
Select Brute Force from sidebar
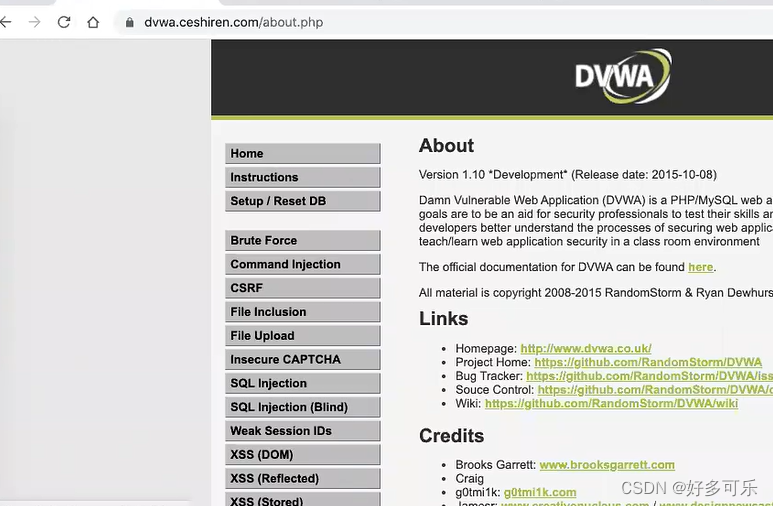303,240
